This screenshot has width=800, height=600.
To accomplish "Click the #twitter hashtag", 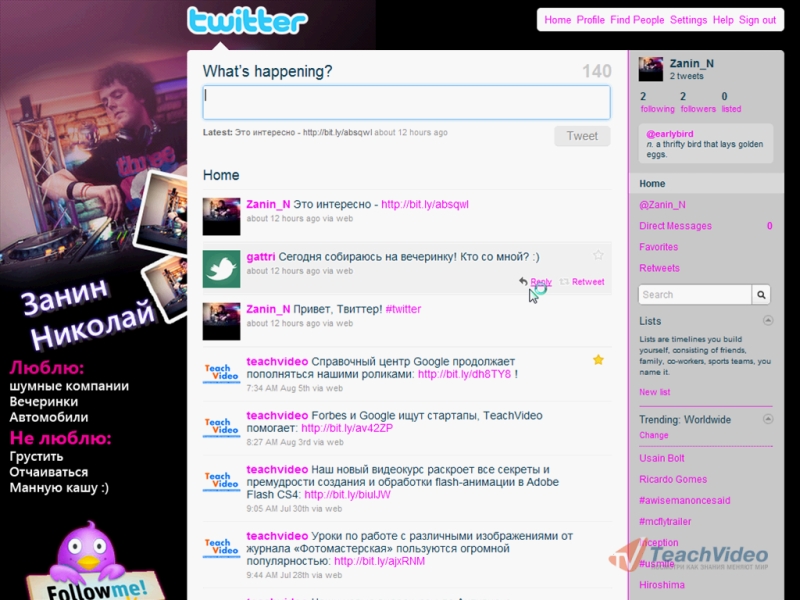I will [x=403, y=309].
